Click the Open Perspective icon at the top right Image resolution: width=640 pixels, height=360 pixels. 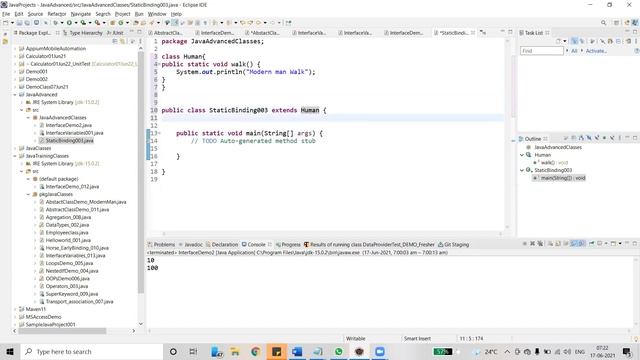click(x=616, y=22)
